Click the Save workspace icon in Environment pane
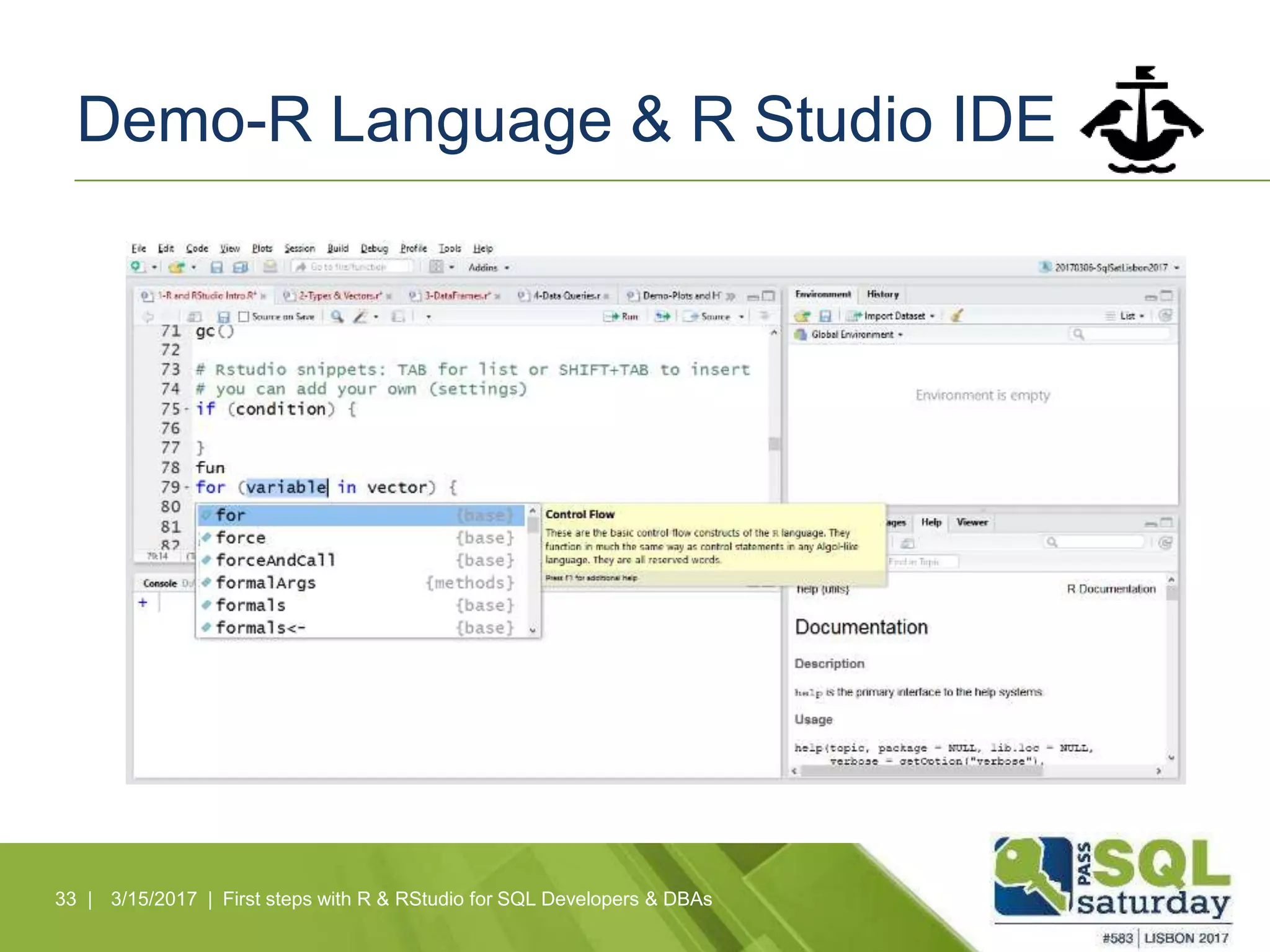1270x952 pixels. [825, 316]
